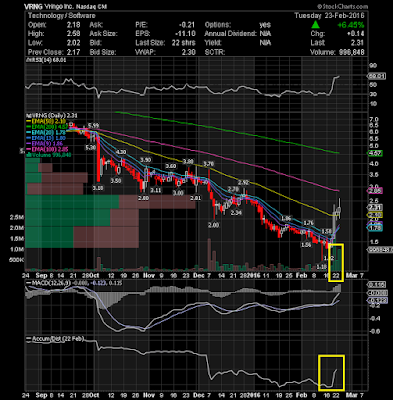The width and height of the screenshot is (393, 400).
Task: Click the +6.45% percent change value
Action: coord(350,25)
